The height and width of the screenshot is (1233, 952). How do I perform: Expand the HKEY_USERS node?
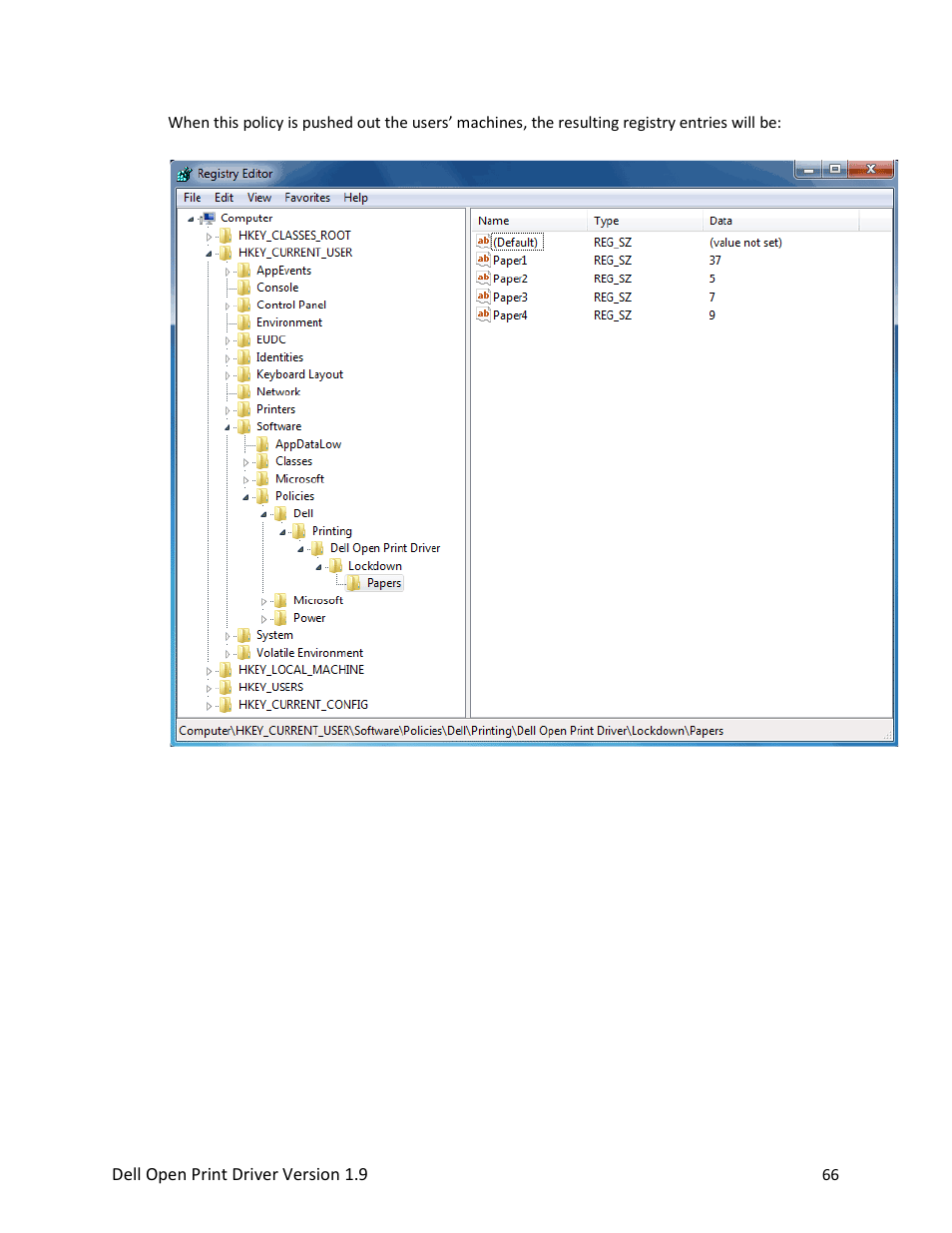point(209,688)
